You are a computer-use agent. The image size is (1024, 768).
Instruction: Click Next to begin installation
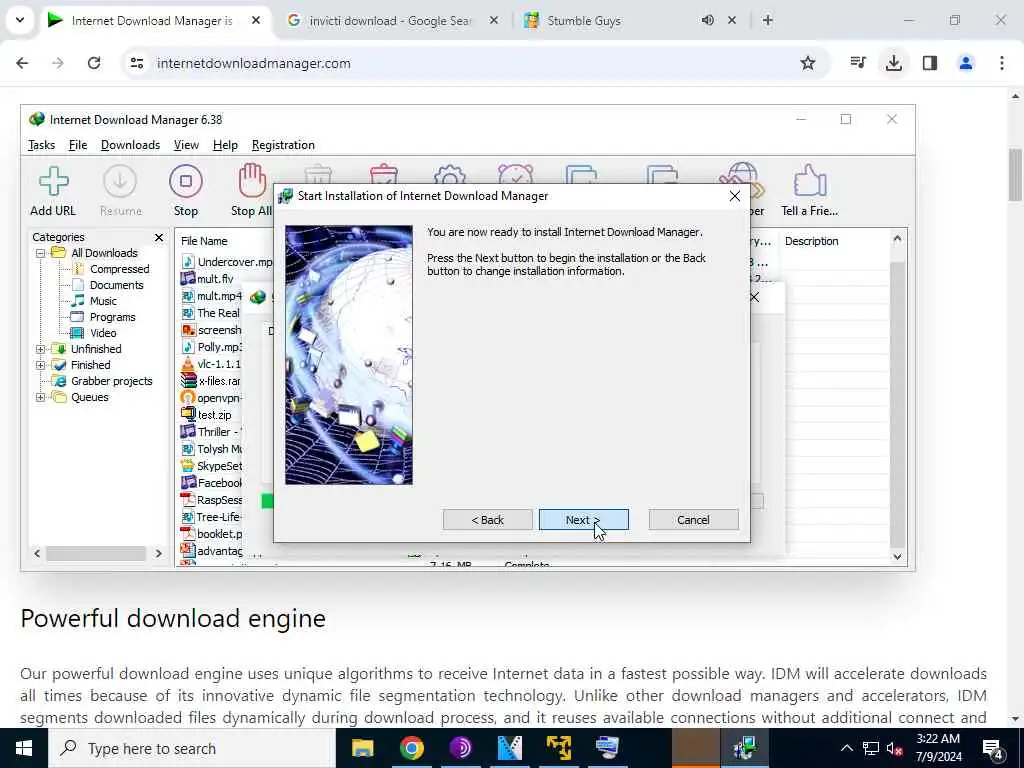584,520
